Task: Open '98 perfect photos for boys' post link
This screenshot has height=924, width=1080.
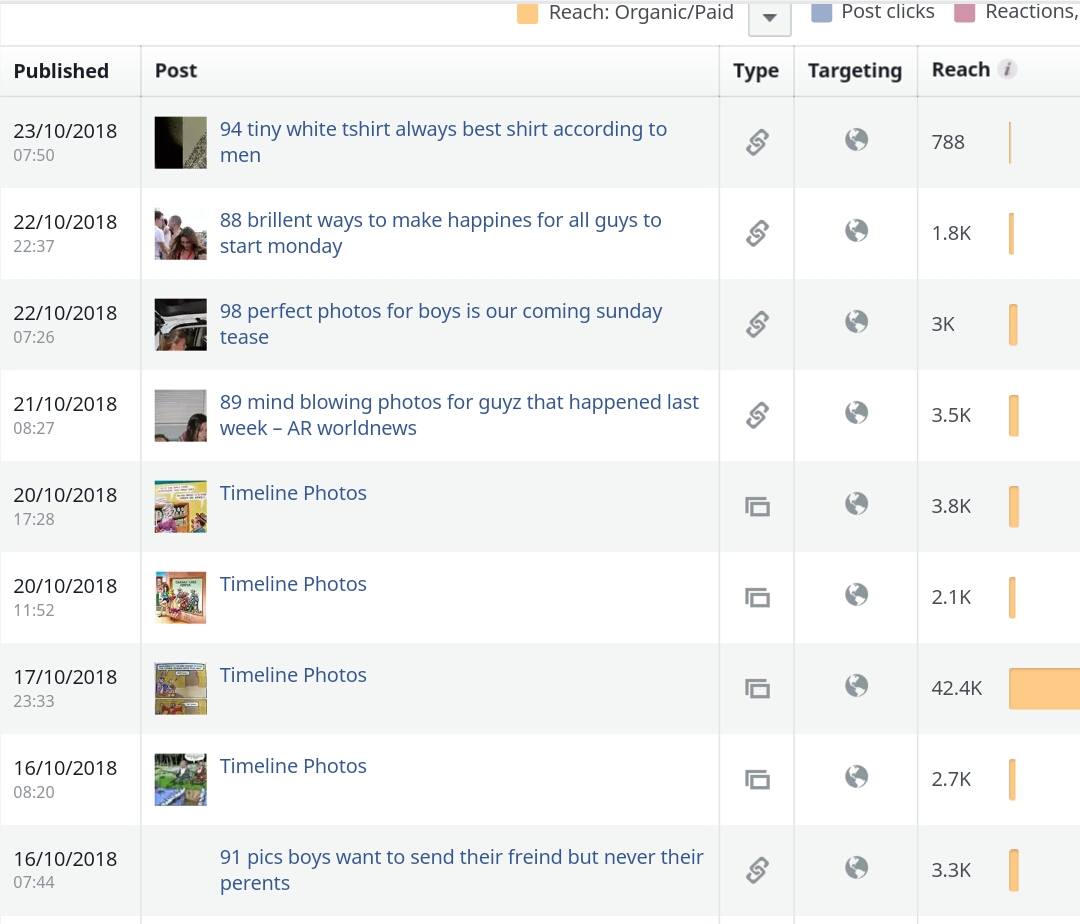Action: pos(441,324)
